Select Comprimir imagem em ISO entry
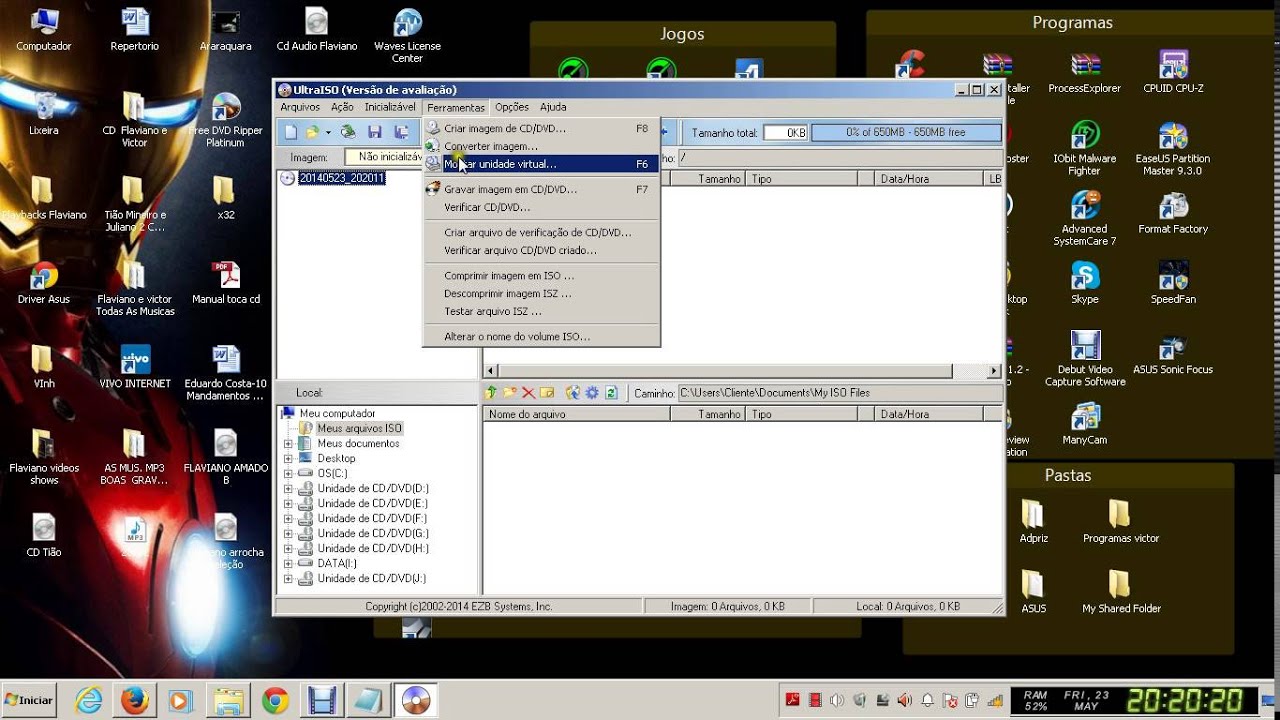Viewport: 1280px width, 720px height. [x=541, y=275]
